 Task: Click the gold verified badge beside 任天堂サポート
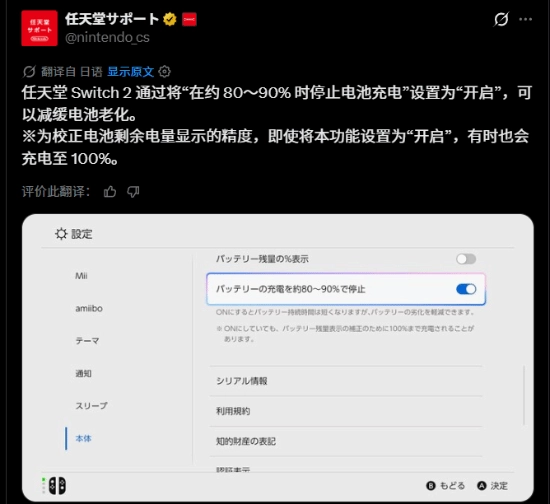(x=170, y=19)
